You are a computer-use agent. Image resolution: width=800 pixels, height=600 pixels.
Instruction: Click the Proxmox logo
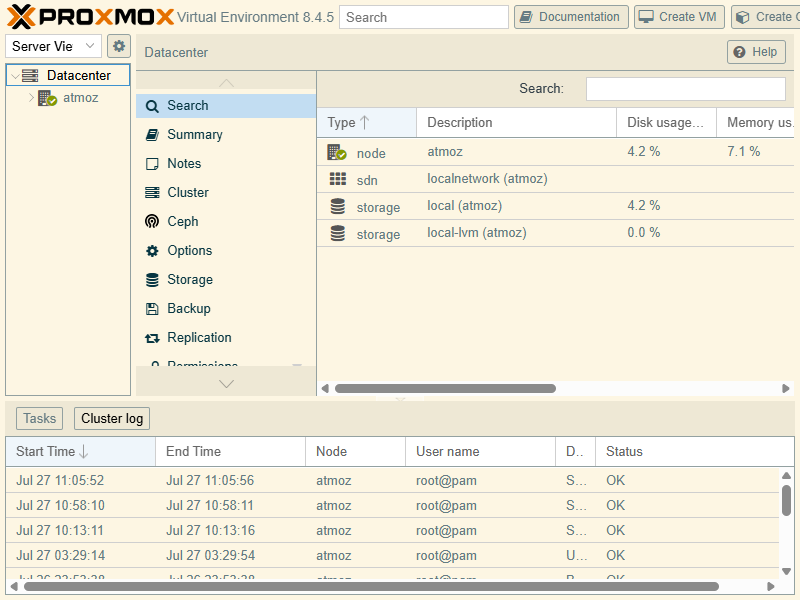(90, 17)
